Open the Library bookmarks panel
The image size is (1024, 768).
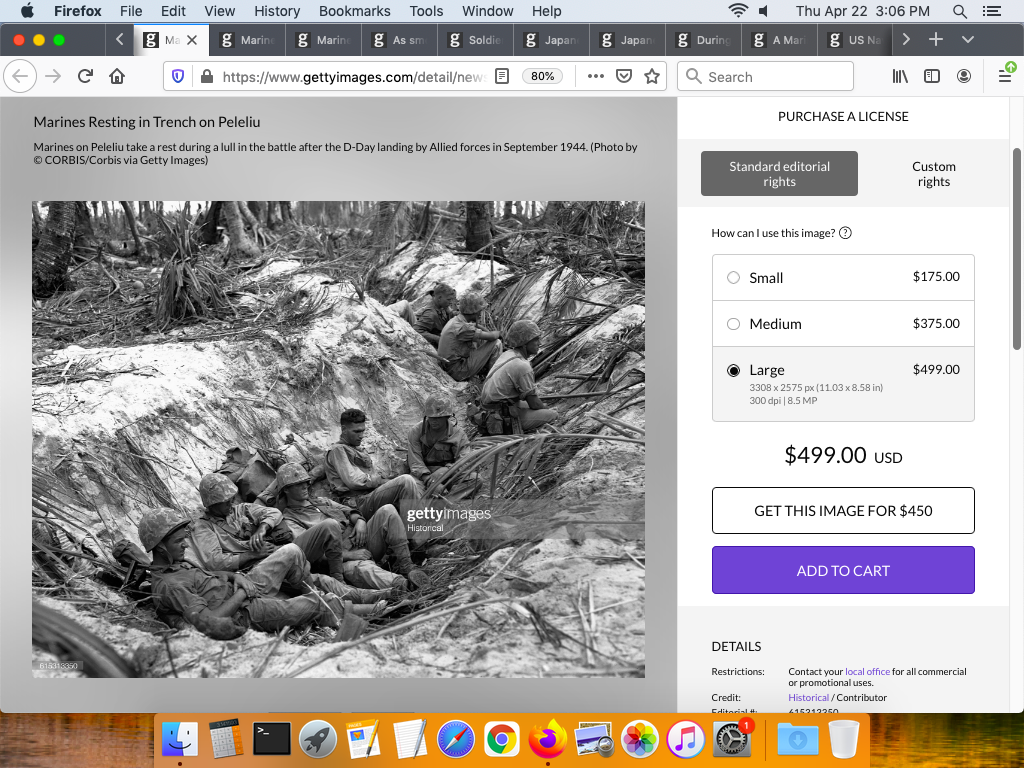click(x=900, y=76)
